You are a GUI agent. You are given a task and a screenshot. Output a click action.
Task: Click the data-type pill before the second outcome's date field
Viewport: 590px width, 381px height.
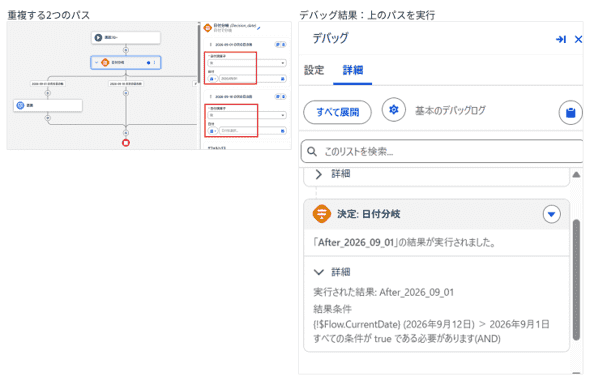(x=213, y=131)
